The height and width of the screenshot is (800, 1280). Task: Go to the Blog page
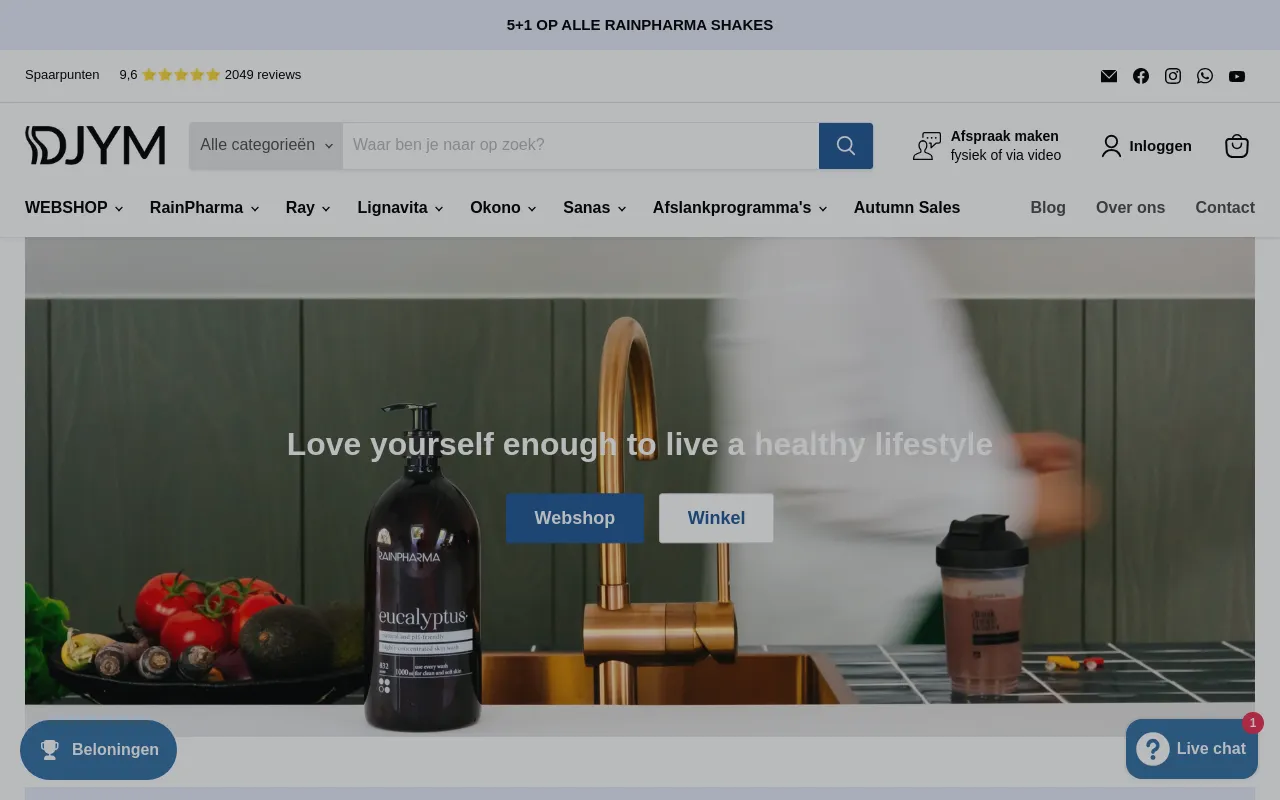(x=1048, y=208)
